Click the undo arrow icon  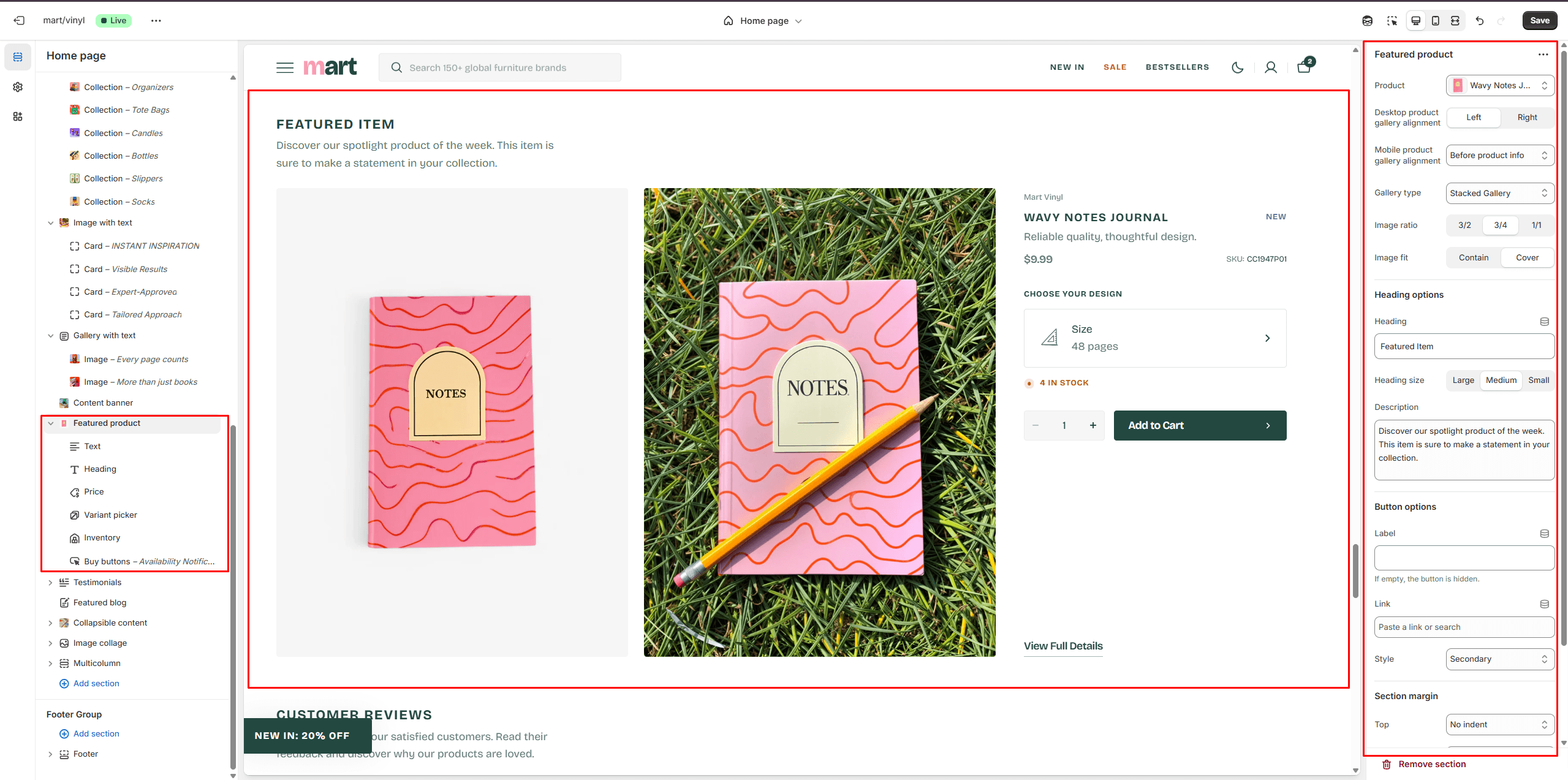tap(1479, 21)
